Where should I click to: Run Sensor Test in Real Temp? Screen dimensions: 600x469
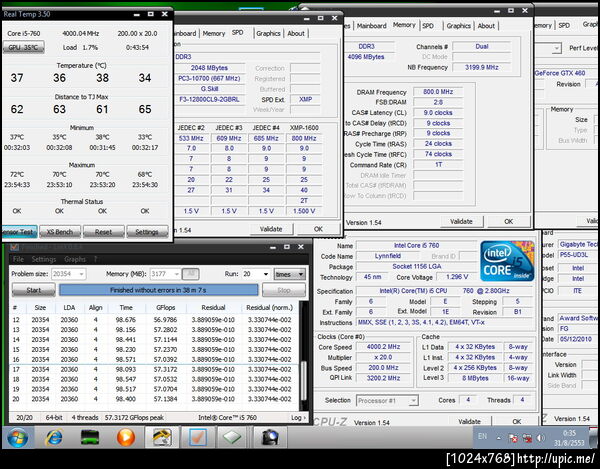(20, 232)
